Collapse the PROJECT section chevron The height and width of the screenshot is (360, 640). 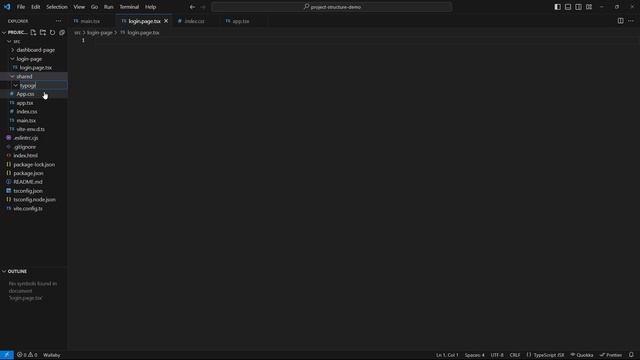[x=4, y=32]
